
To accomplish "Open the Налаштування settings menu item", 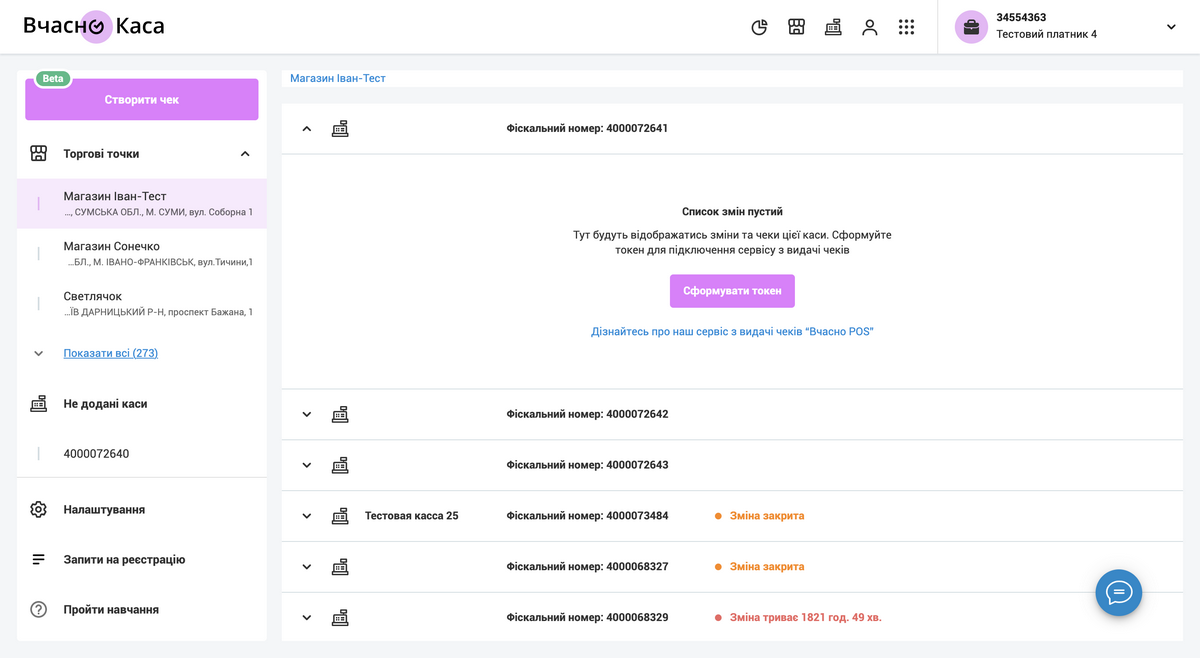I will click(104, 510).
